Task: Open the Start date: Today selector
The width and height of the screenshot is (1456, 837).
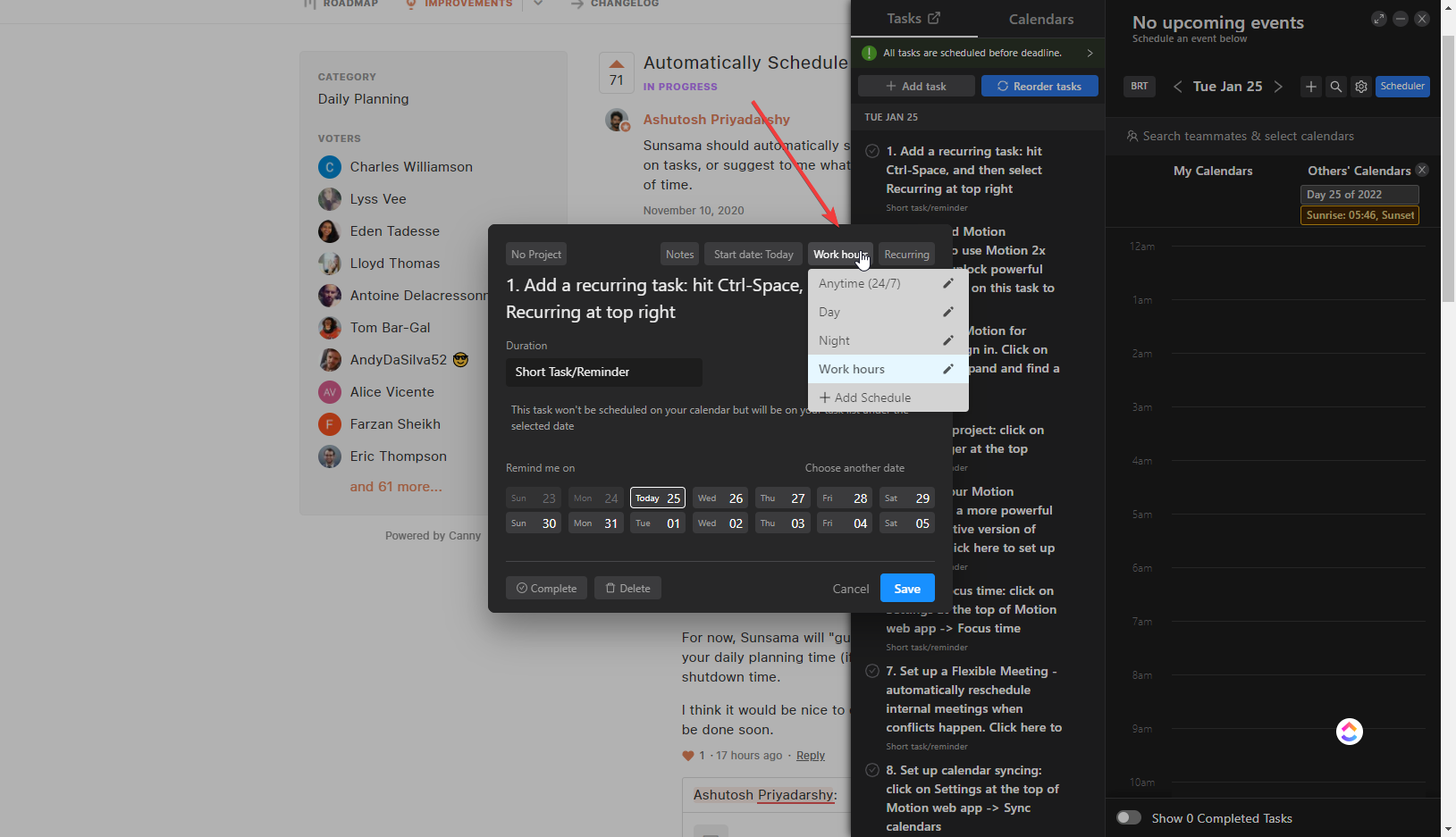Action: (x=753, y=255)
